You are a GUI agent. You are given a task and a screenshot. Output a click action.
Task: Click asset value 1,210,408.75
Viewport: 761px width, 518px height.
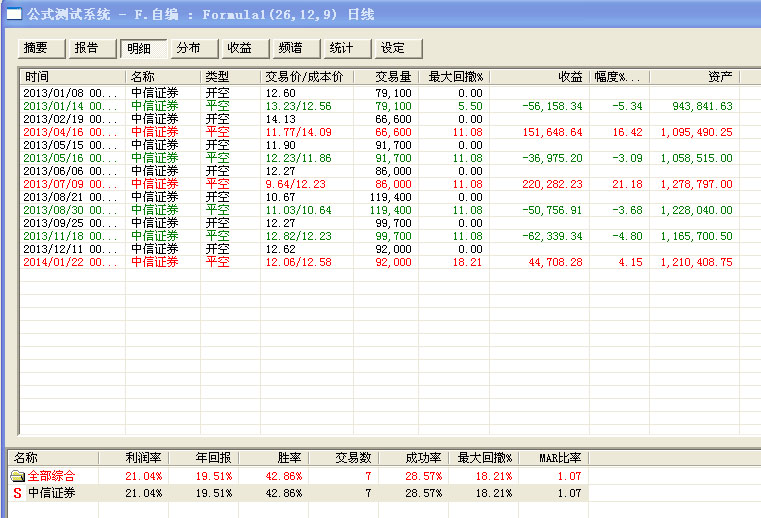696,262
